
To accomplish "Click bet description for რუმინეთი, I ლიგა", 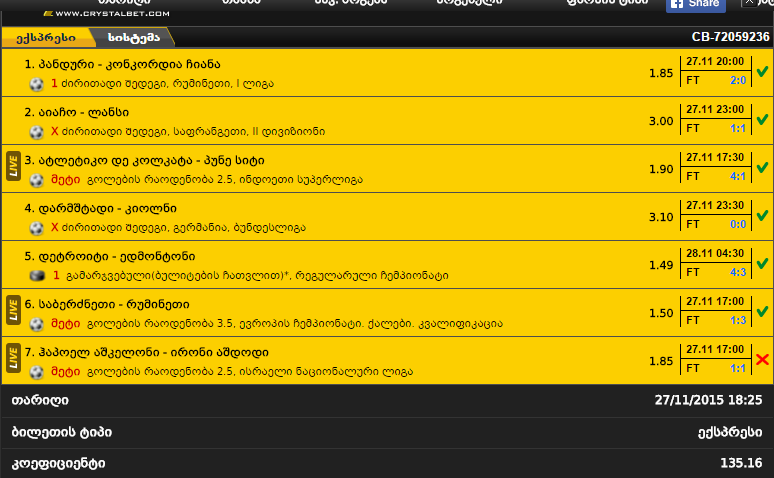I will click(162, 83).
